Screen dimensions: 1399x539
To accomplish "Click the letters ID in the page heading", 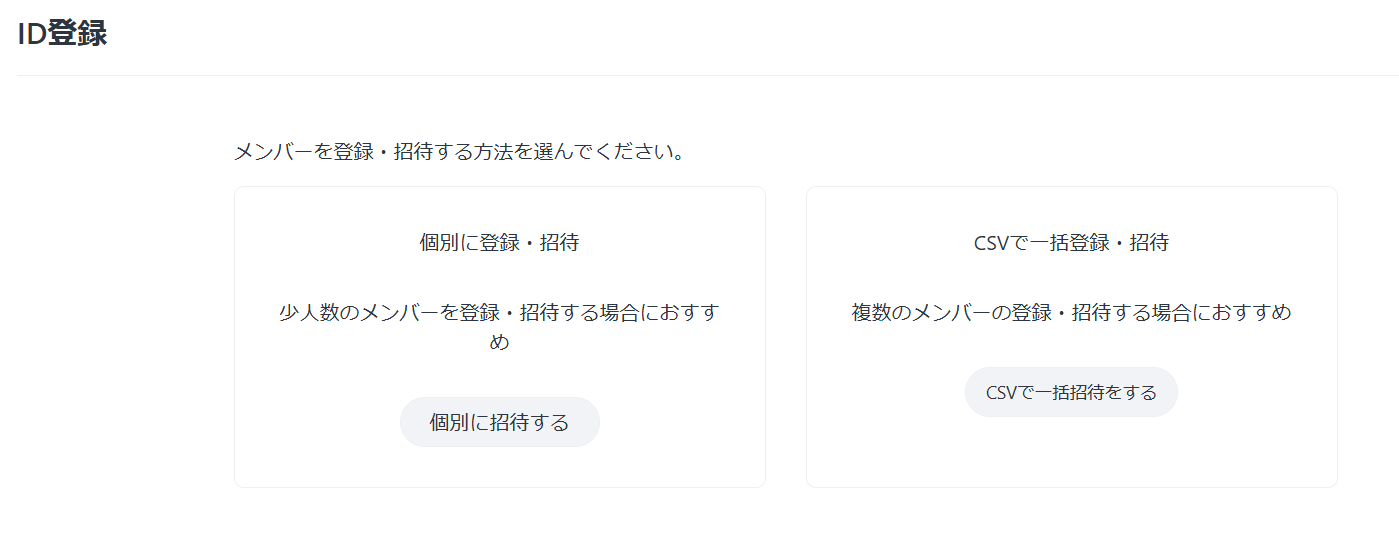I will point(31,33).
